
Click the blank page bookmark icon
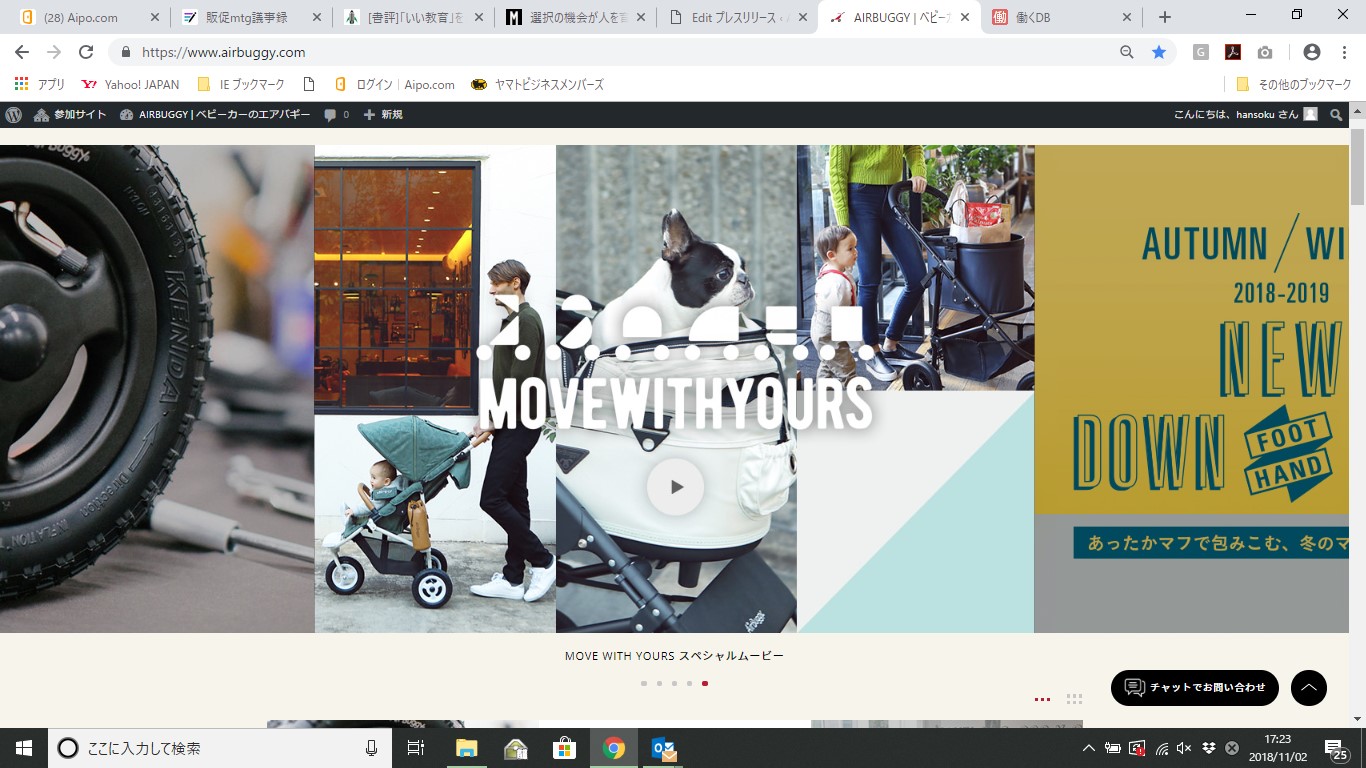pos(309,85)
